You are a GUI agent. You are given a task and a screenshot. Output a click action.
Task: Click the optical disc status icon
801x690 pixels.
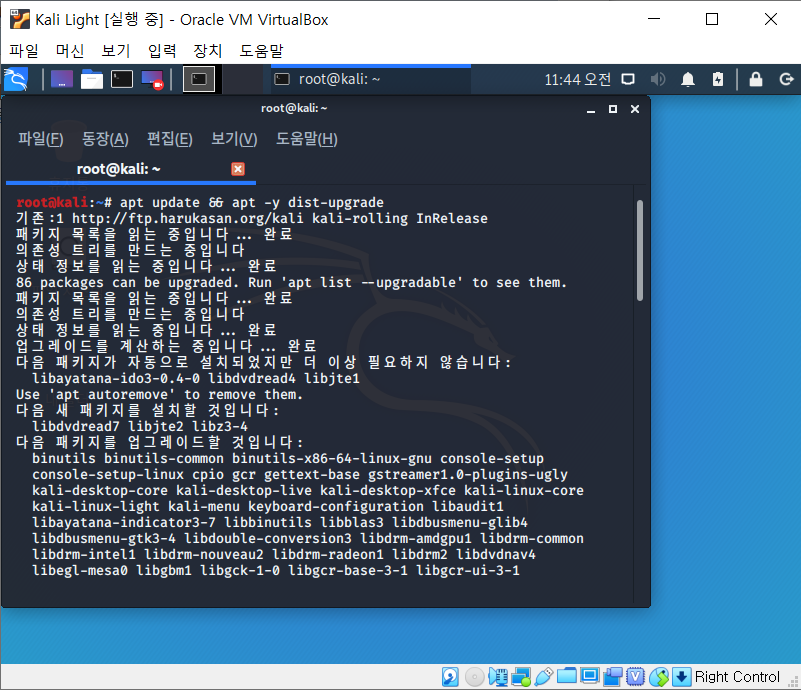[475, 677]
